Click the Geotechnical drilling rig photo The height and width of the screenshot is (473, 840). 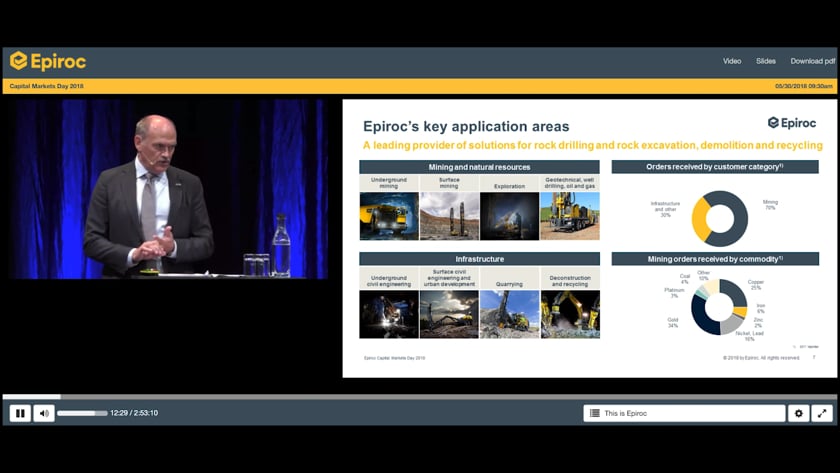click(570, 216)
